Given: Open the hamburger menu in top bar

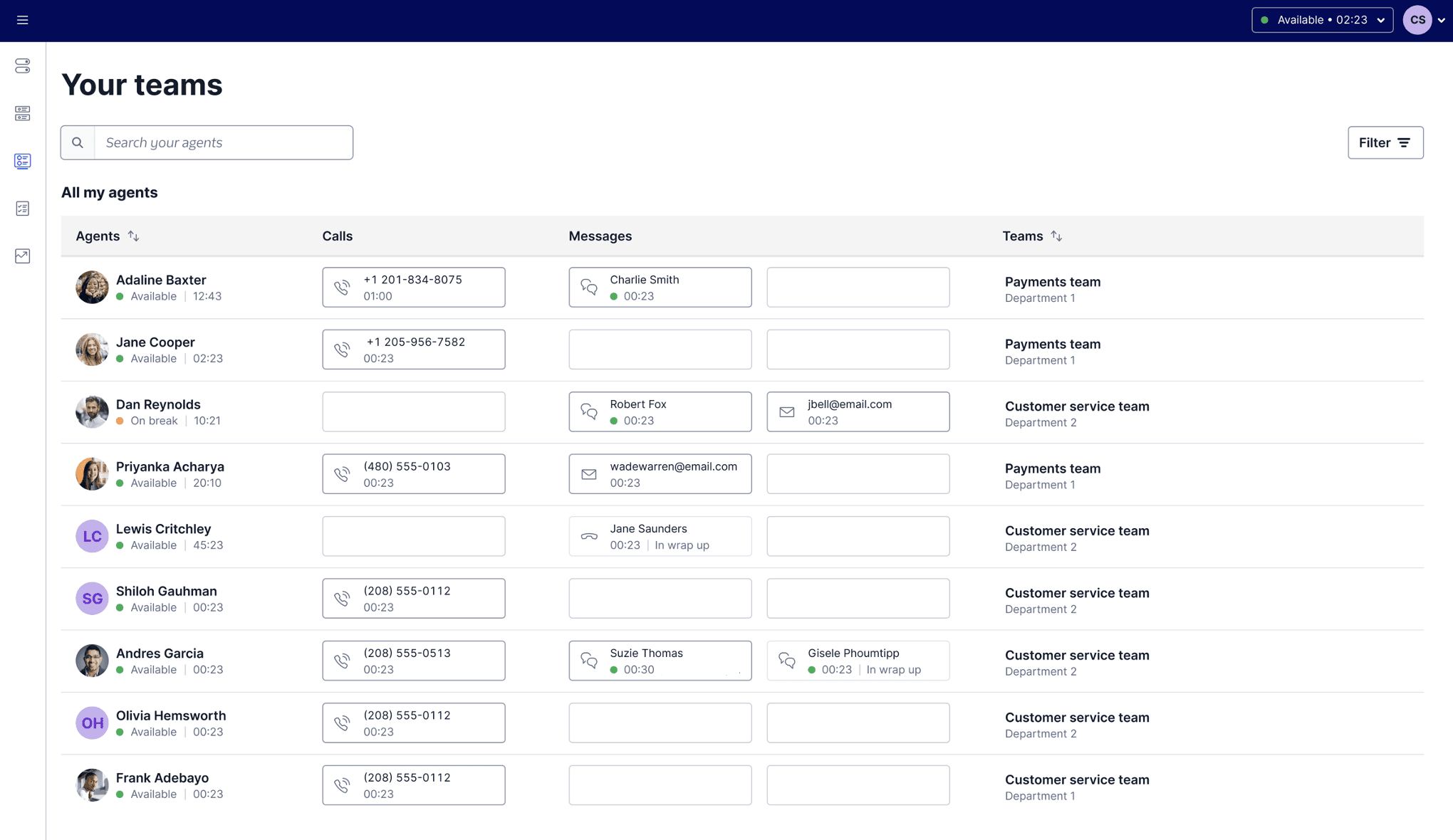Looking at the screenshot, I should coord(23,20).
